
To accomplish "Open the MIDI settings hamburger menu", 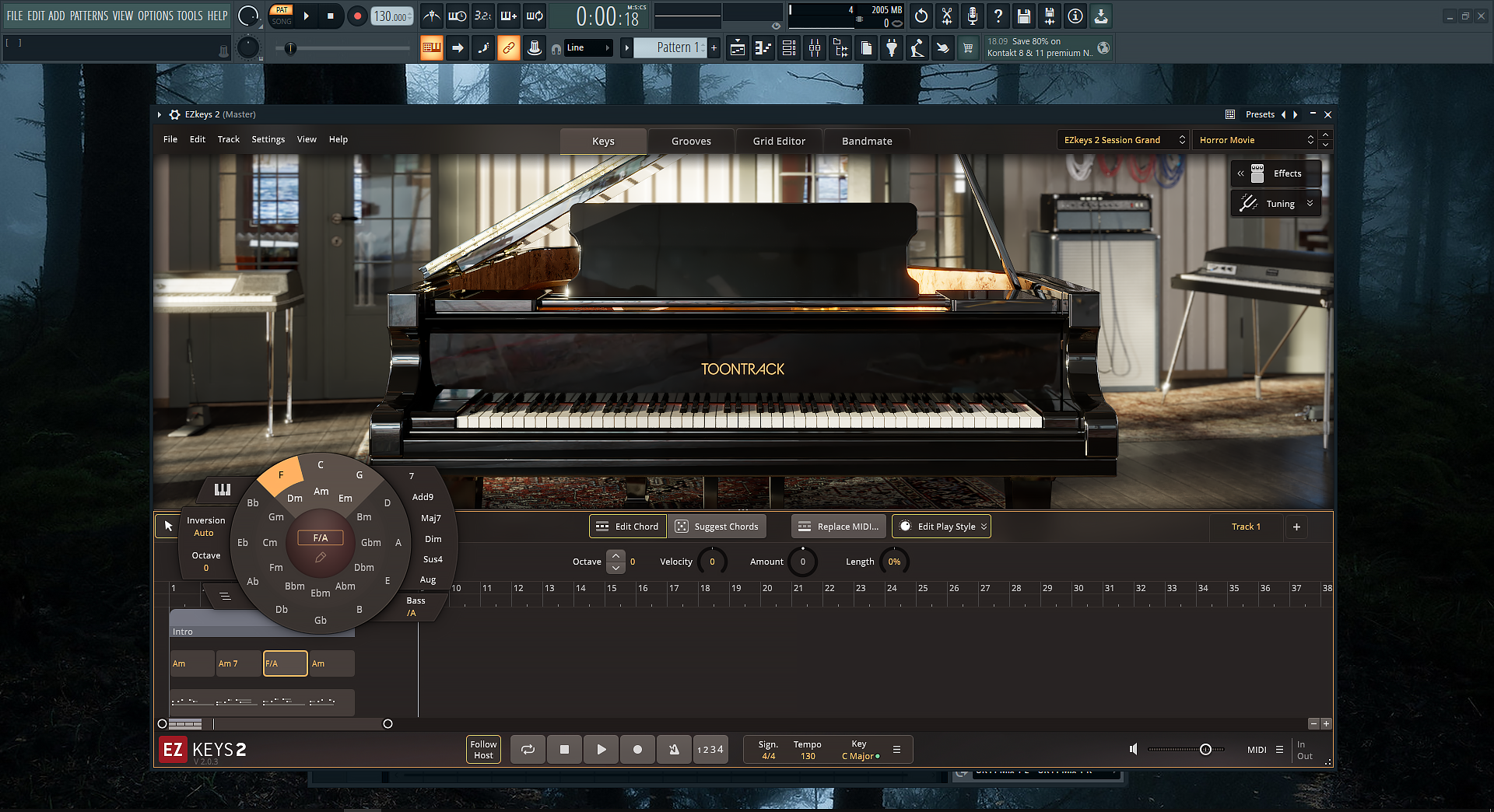I will point(1279,750).
